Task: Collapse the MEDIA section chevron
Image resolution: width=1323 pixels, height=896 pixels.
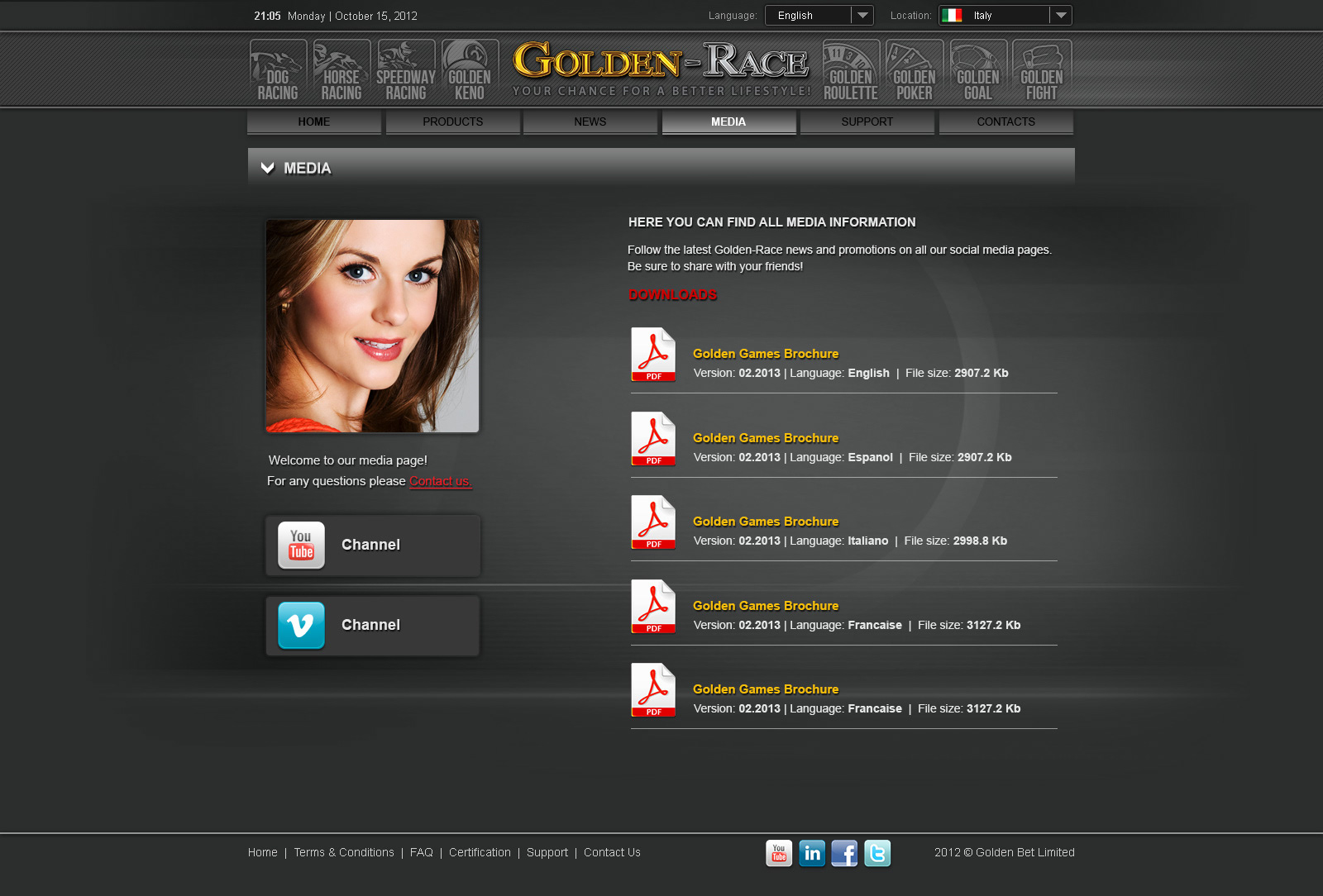Action: (267, 168)
